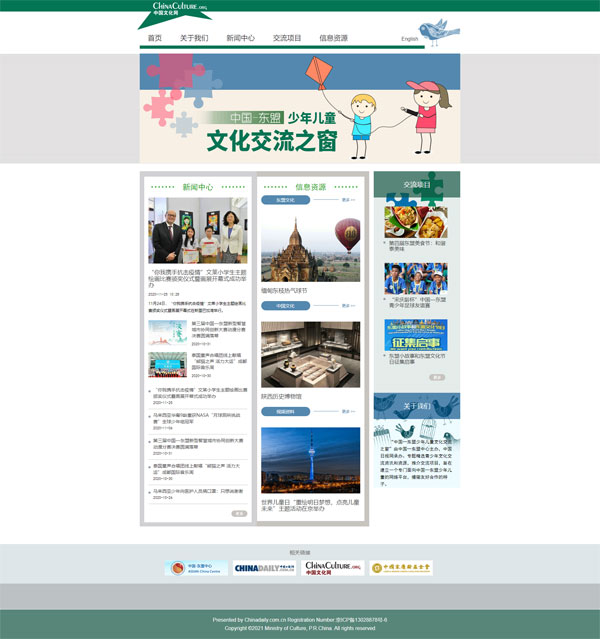600x639 pixels.
Task: Open the night-time TV tower image
Action: click(310, 460)
